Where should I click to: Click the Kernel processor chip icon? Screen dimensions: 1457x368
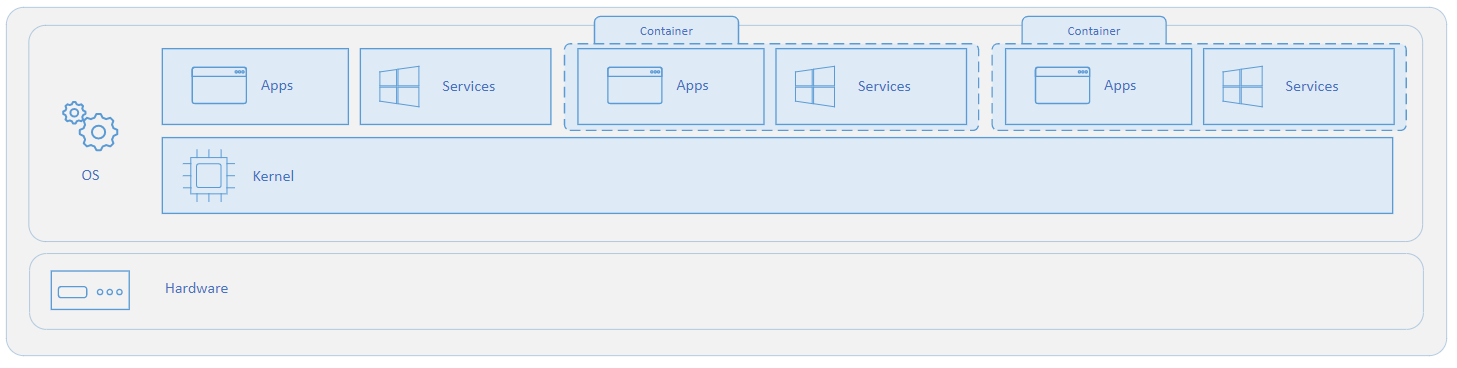[x=208, y=176]
